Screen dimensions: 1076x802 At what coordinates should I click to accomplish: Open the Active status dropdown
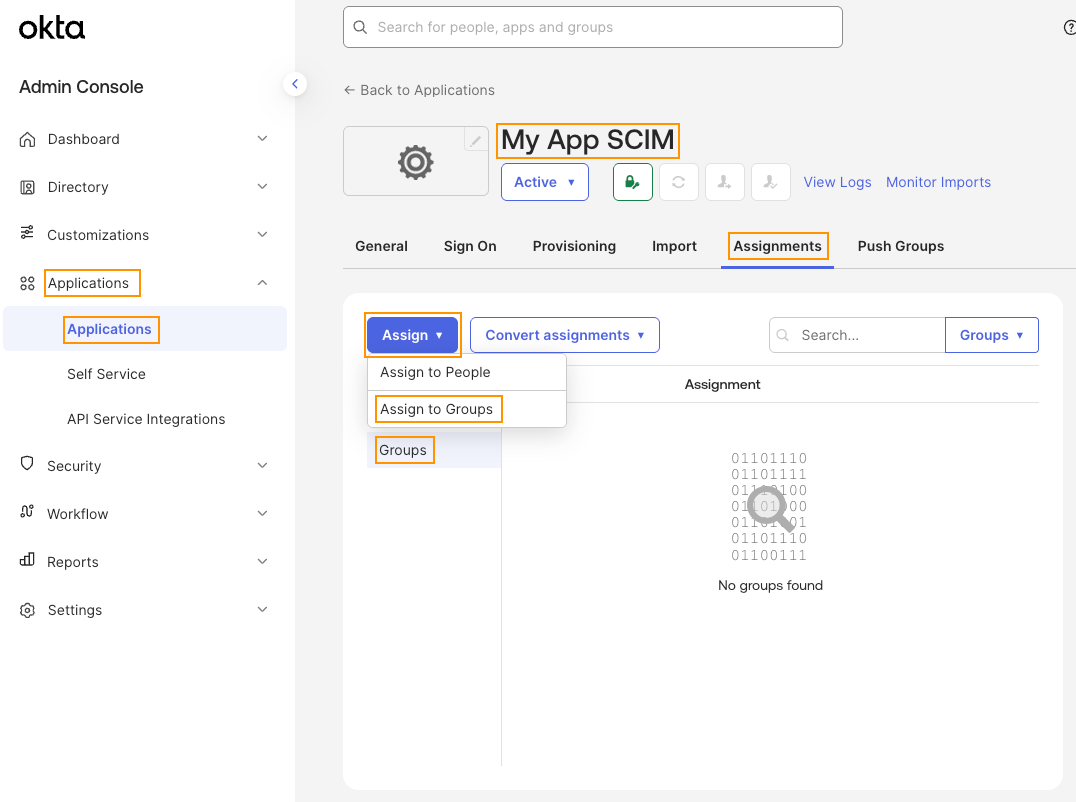click(x=545, y=182)
